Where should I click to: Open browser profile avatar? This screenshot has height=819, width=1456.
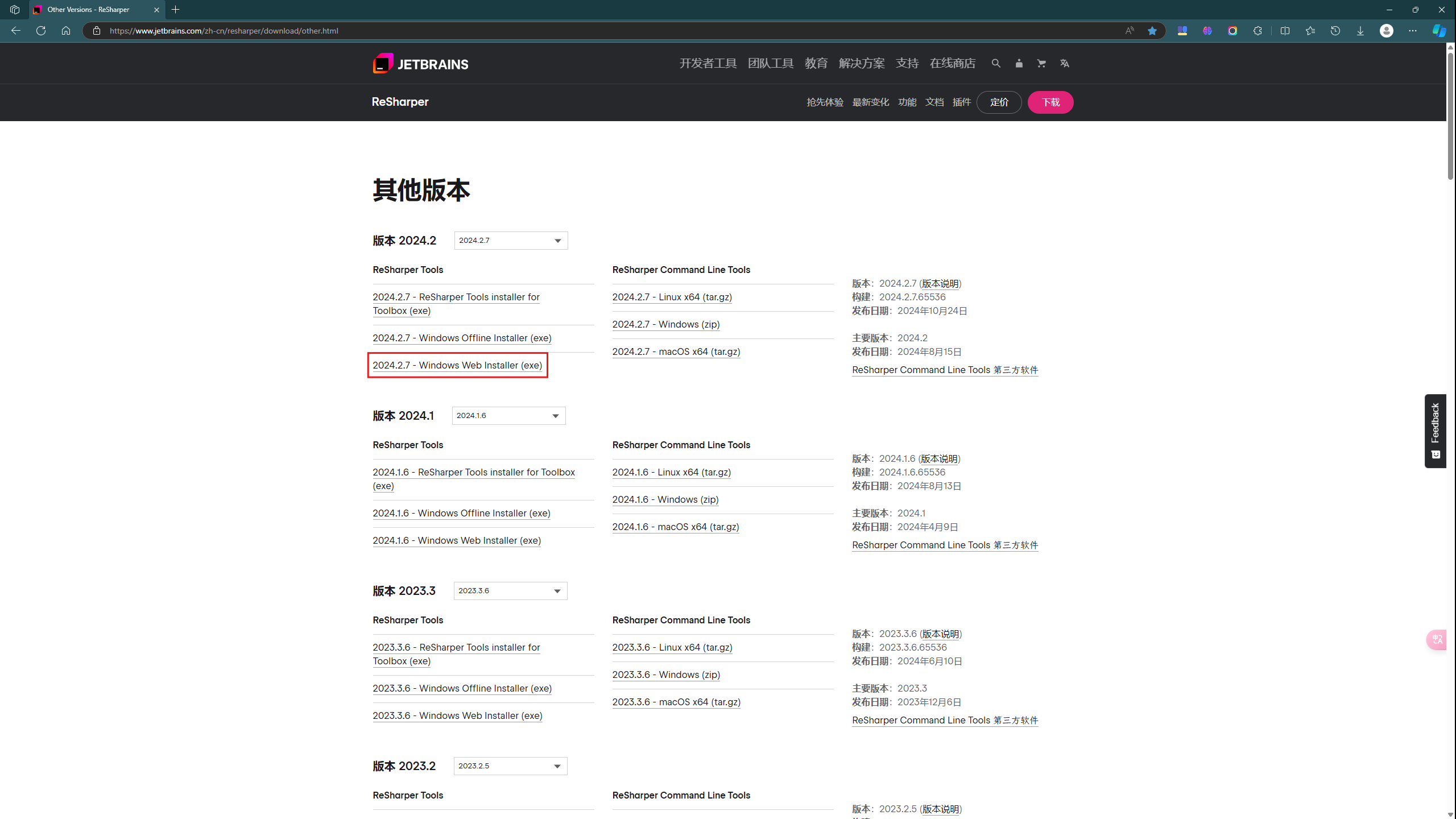[x=1387, y=31]
